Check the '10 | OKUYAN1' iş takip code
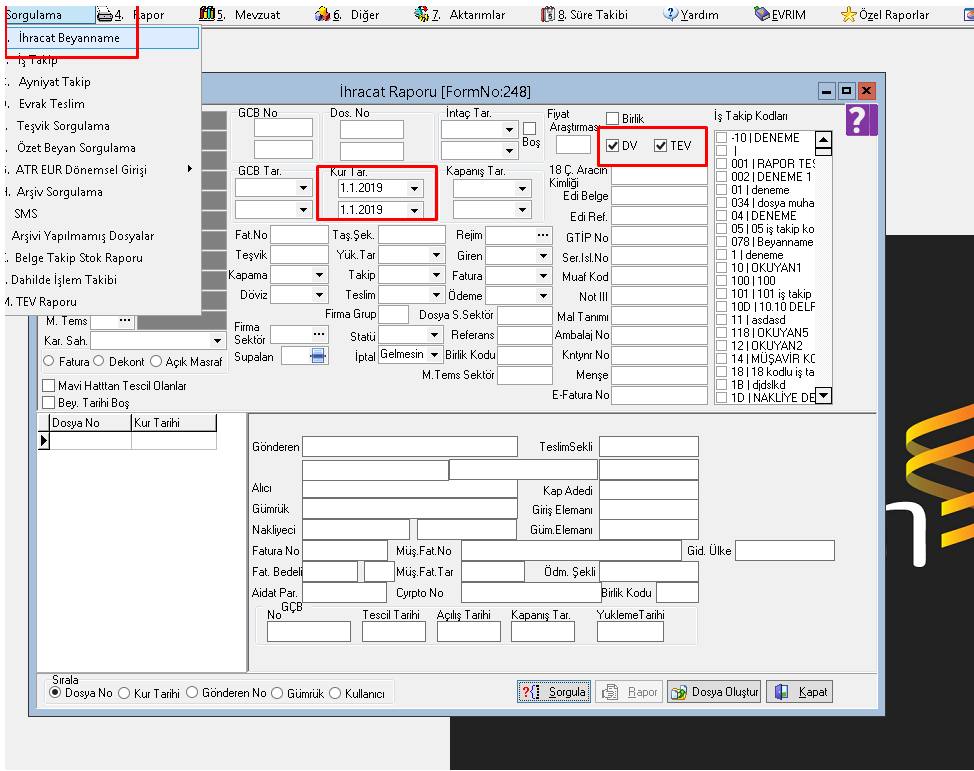The image size is (974, 771). 722,268
